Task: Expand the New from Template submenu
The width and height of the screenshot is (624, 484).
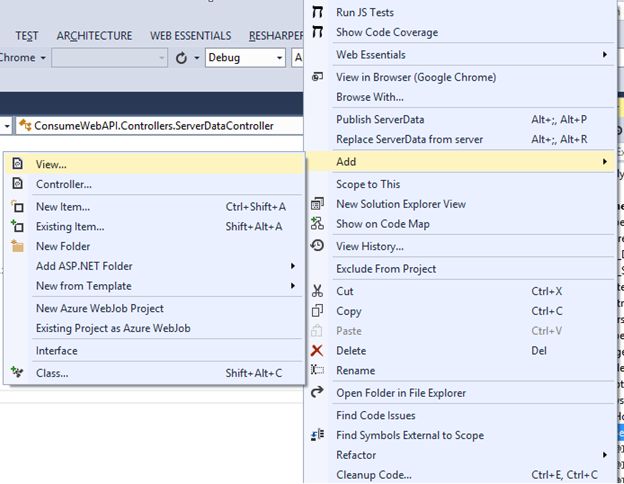Action: (x=293, y=286)
